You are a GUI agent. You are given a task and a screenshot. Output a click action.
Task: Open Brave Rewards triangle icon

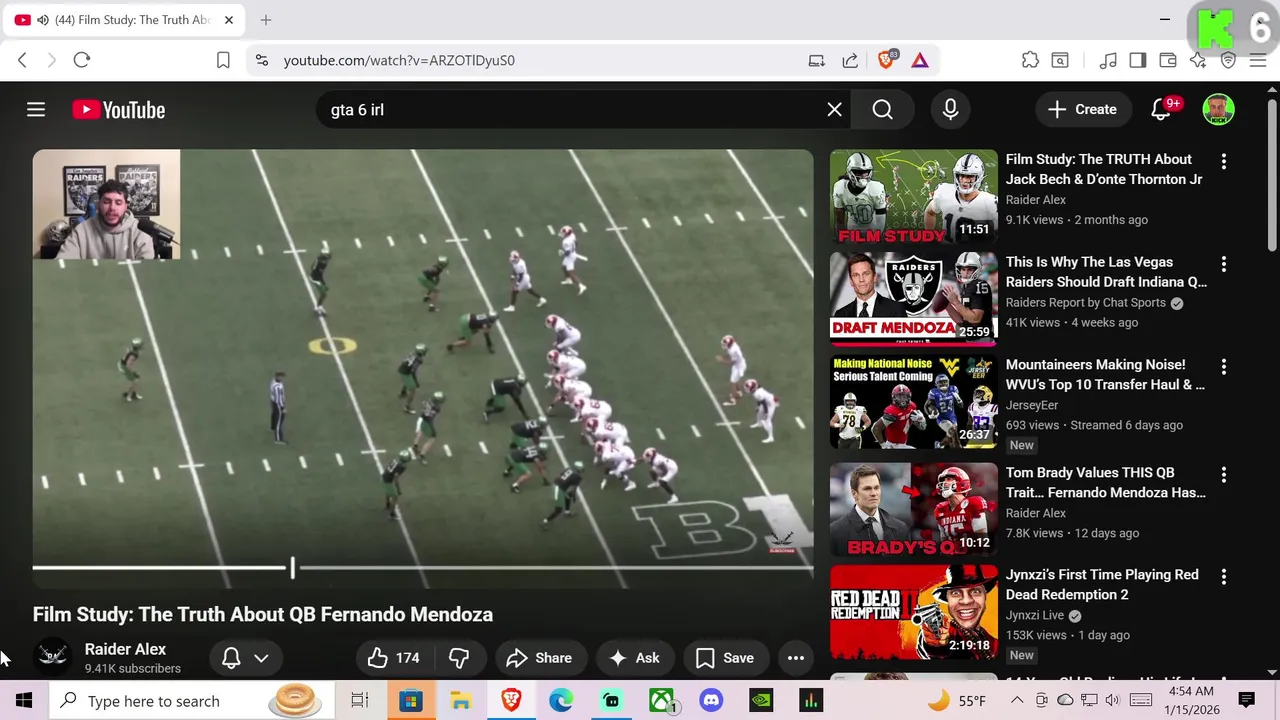[x=920, y=60]
